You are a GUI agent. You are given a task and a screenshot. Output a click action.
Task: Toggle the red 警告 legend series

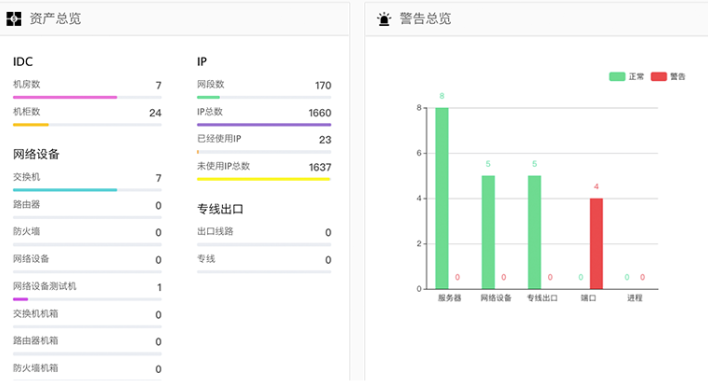(x=658, y=76)
